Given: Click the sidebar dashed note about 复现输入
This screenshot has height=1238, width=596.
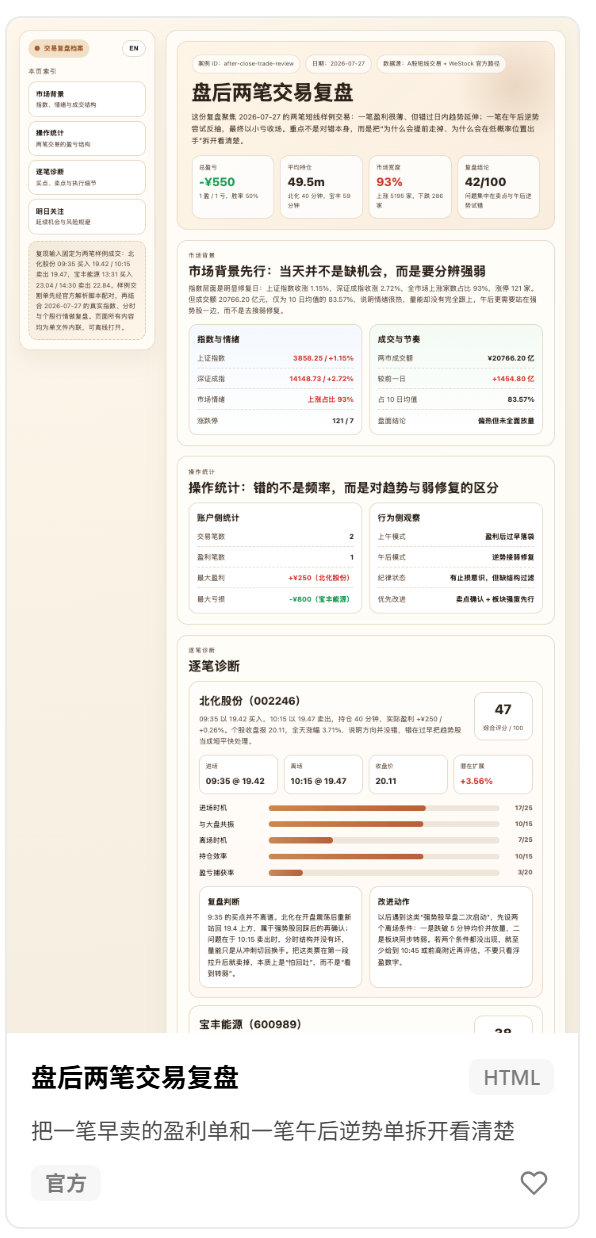Looking at the screenshot, I should pyautogui.click(x=87, y=290).
